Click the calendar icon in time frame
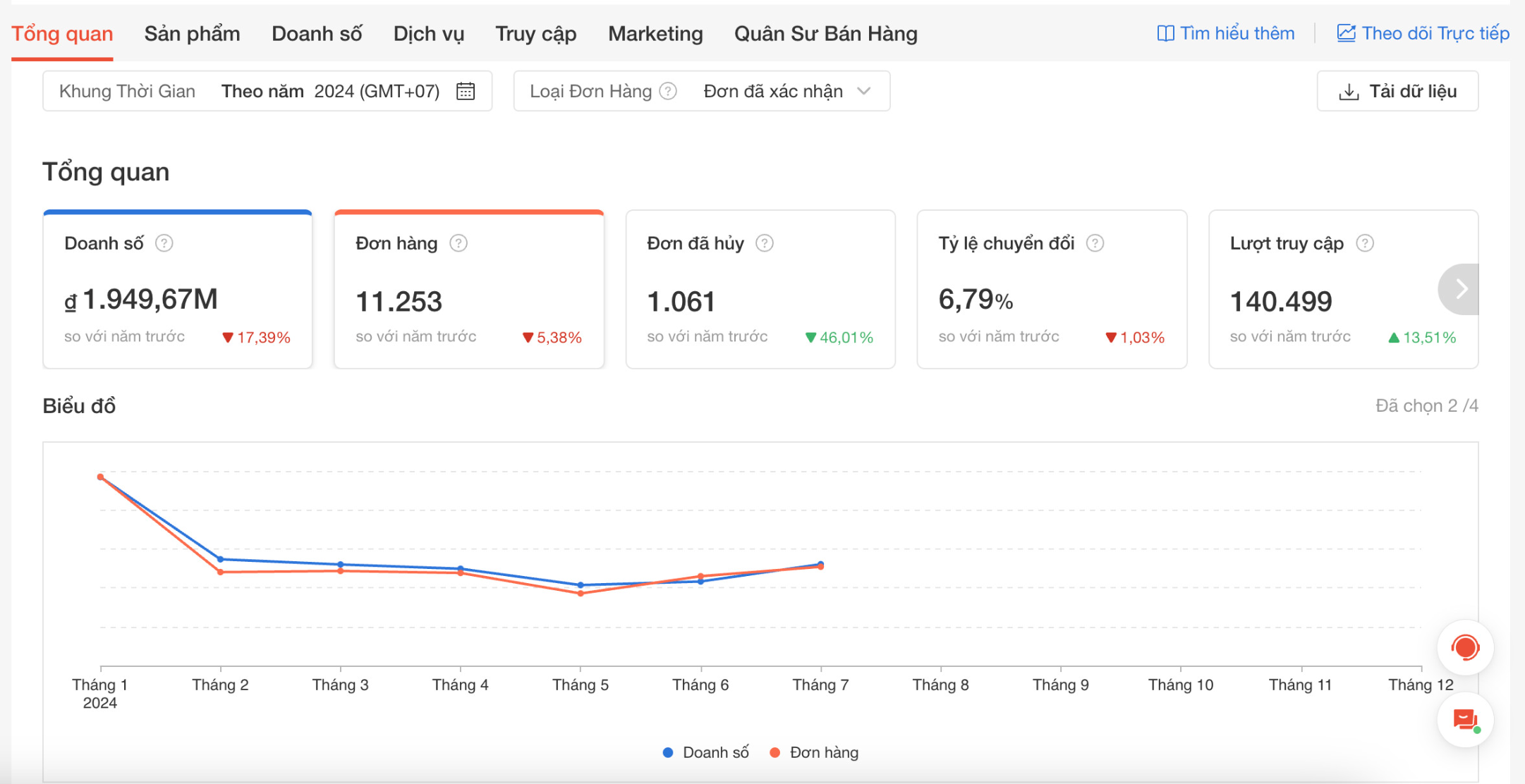 [466, 91]
